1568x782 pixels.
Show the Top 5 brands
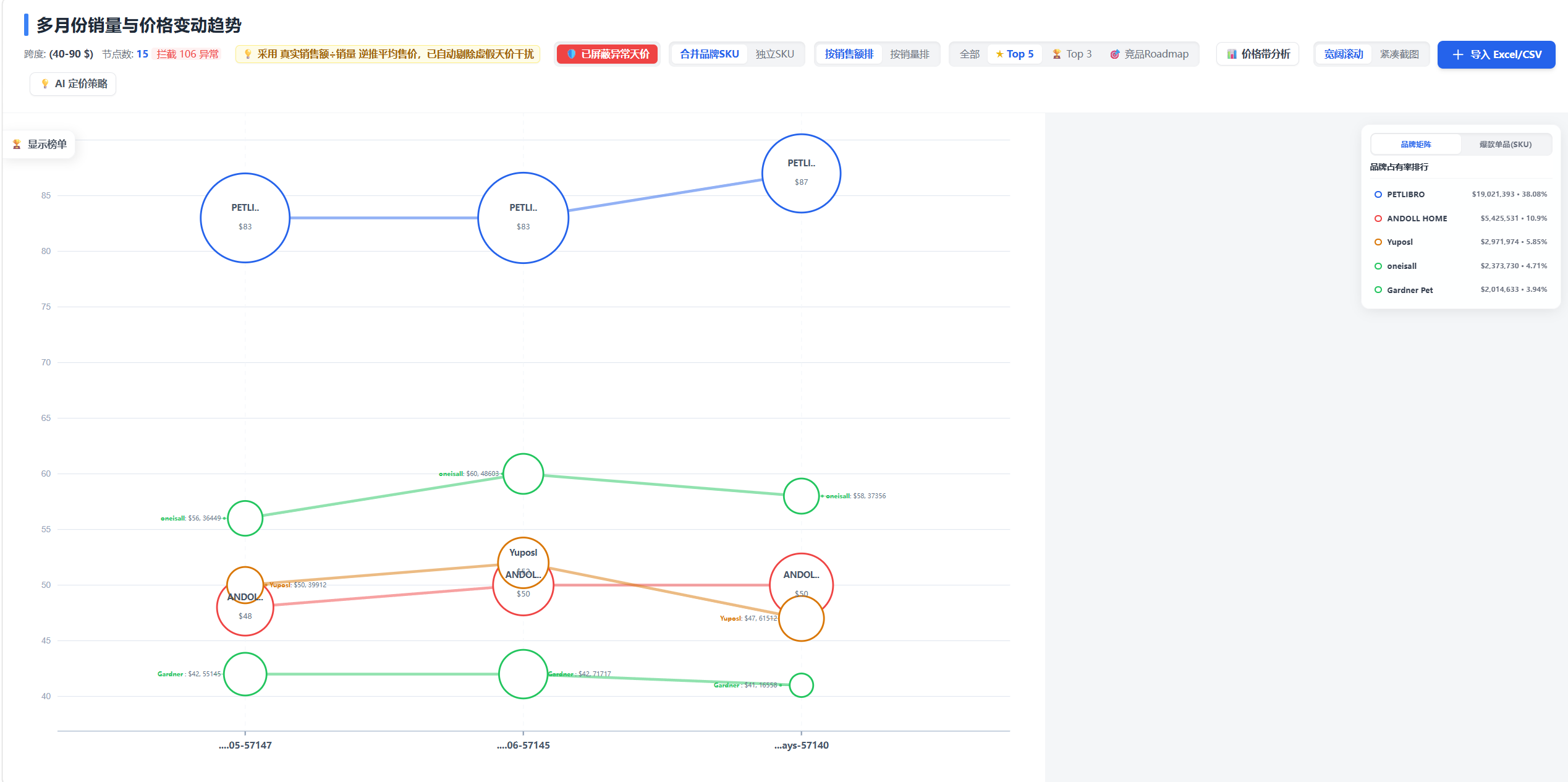click(1015, 54)
